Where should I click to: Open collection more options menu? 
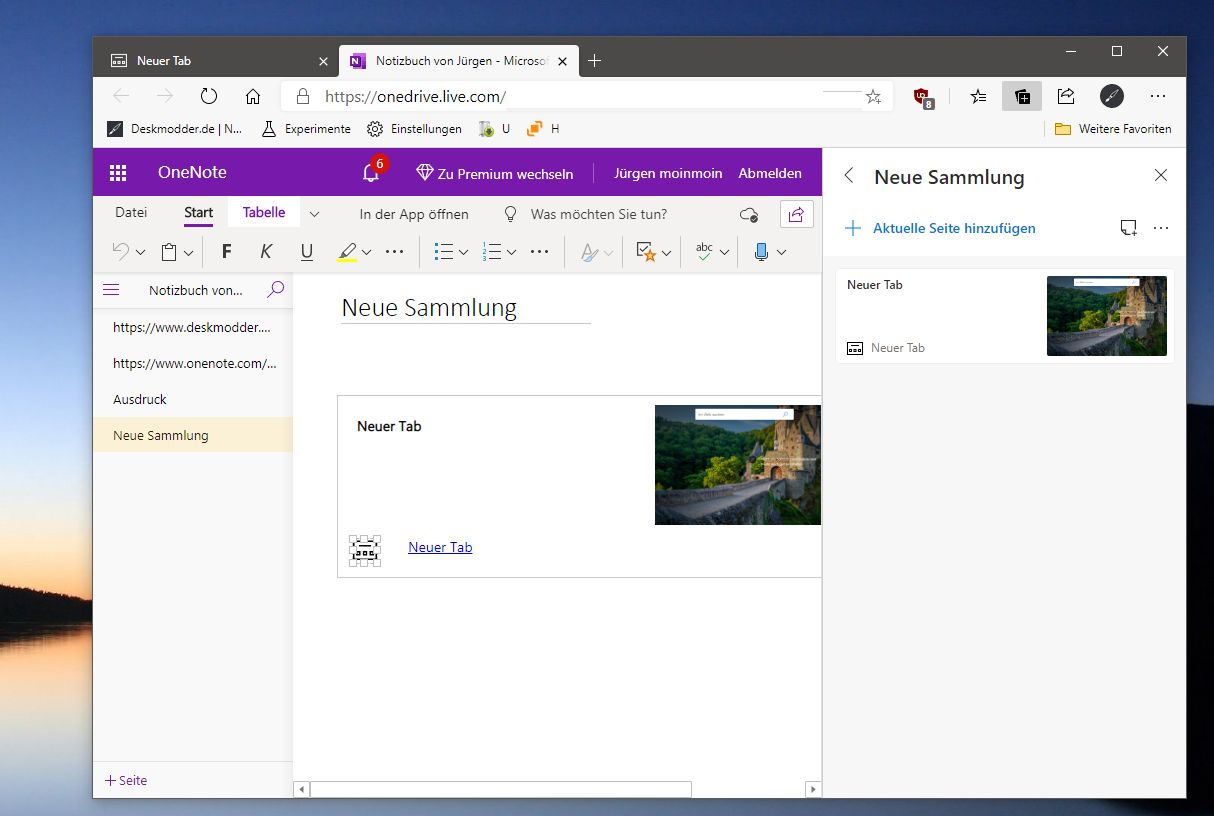pos(1161,228)
